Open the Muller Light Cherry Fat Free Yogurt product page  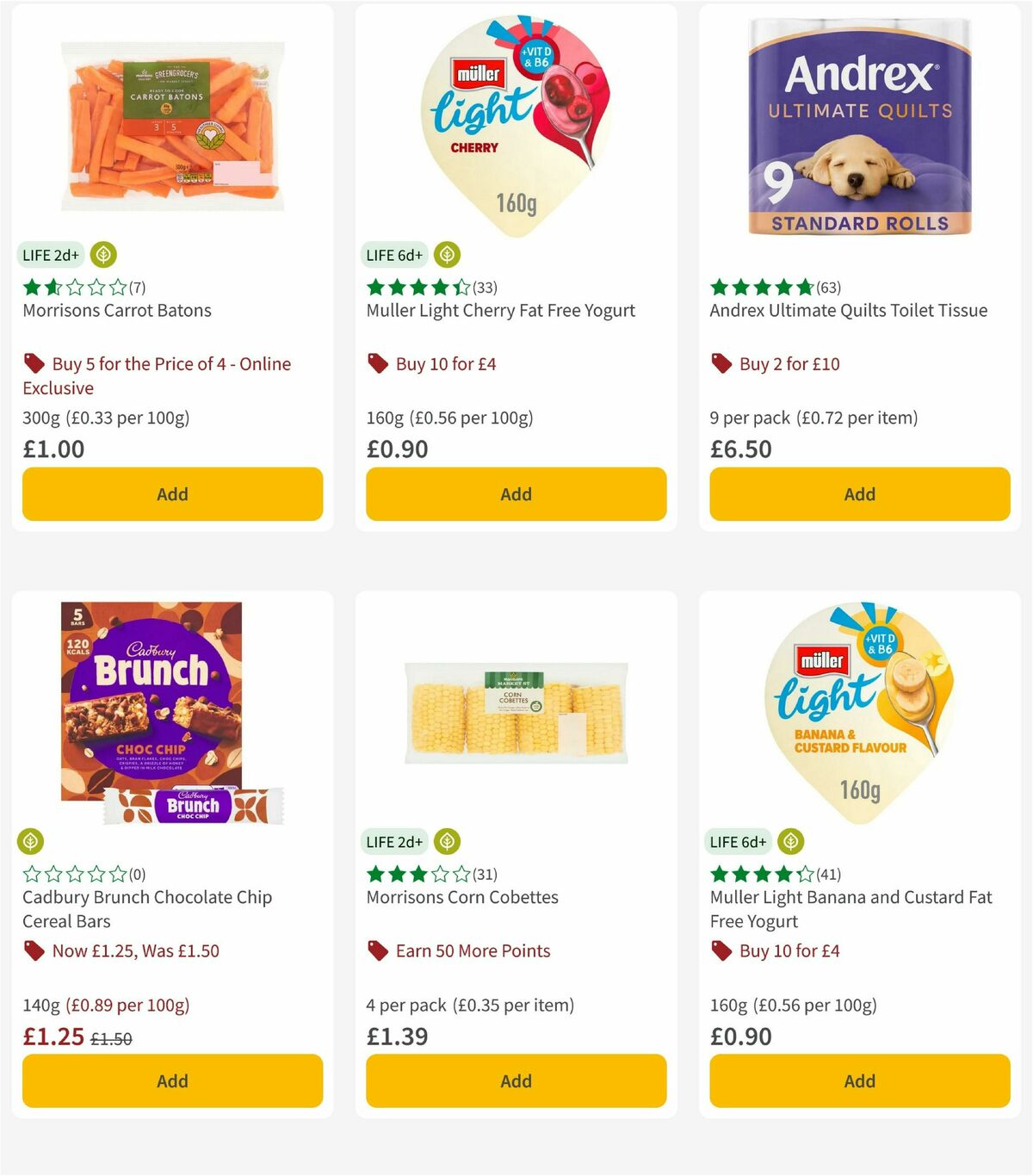(x=500, y=310)
